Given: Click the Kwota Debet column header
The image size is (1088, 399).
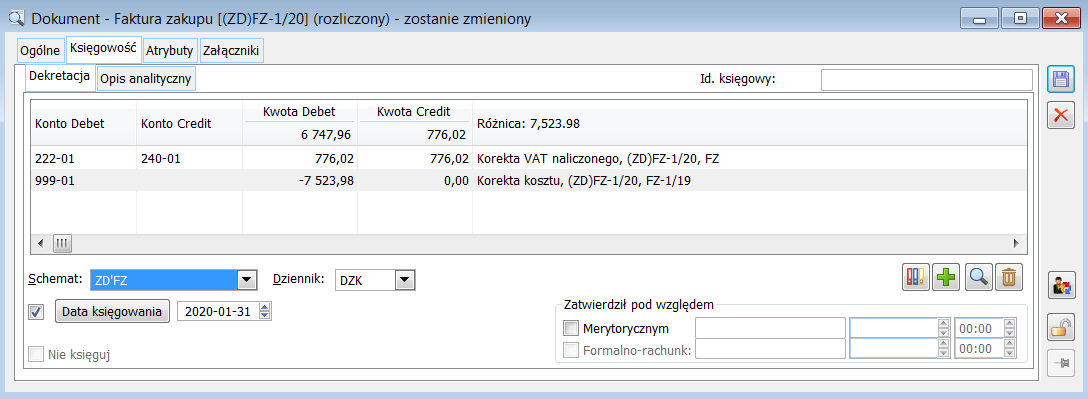Looking at the screenshot, I should coord(299,111).
